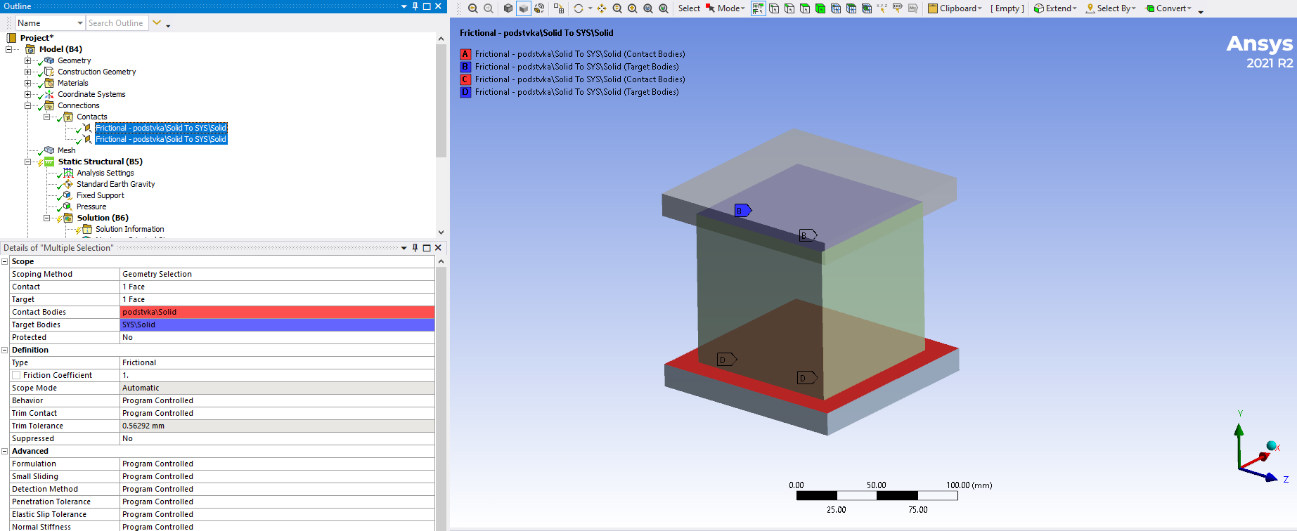Click the Rotate view tool icon

click(x=578, y=8)
